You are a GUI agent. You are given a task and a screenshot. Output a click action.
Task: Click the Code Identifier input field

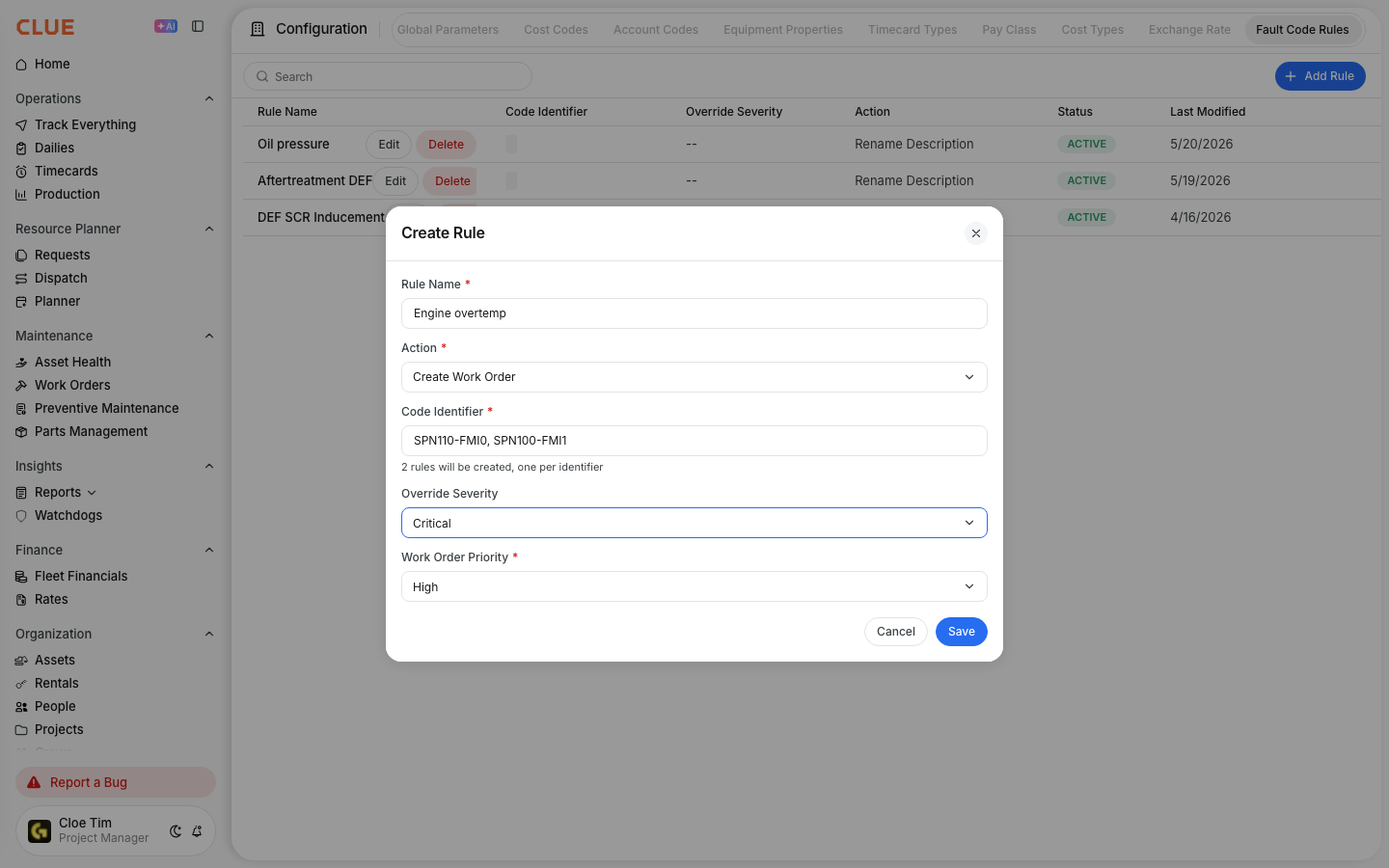[x=694, y=441]
